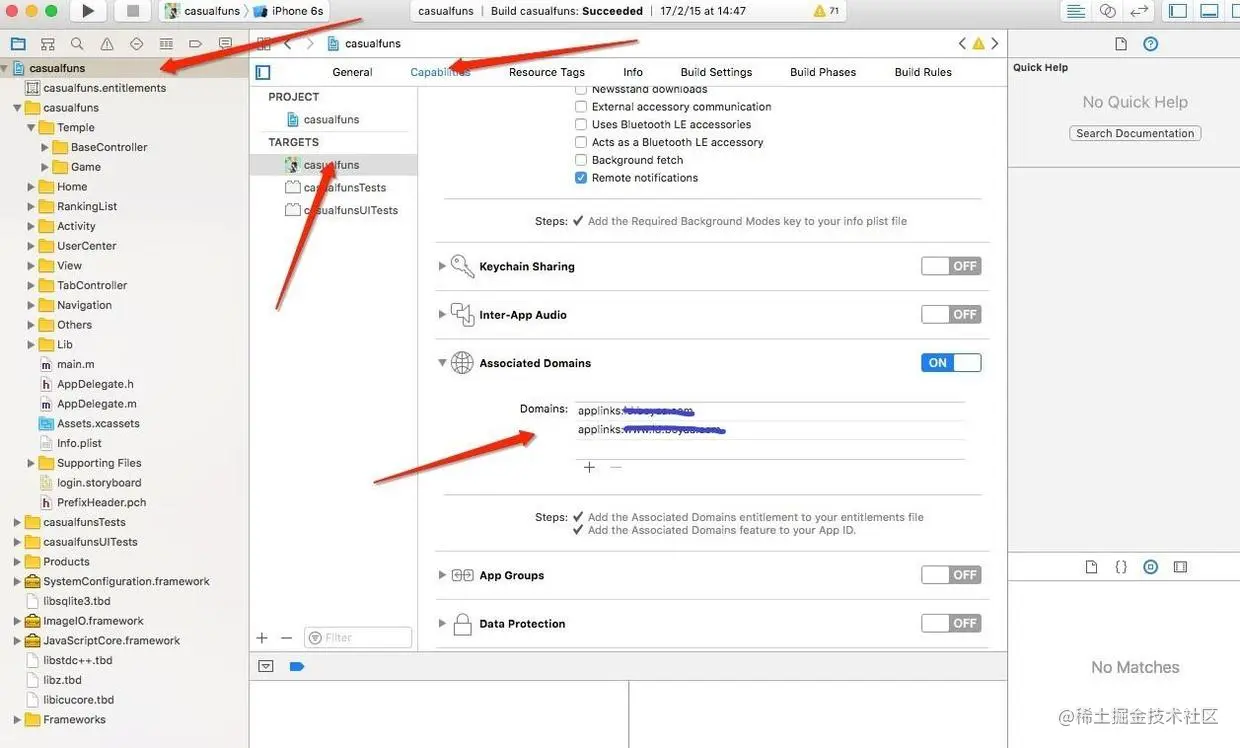Open the related items grid icon in jump bar
Viewport: 1240px width, 748px height.
coord(264,44)
